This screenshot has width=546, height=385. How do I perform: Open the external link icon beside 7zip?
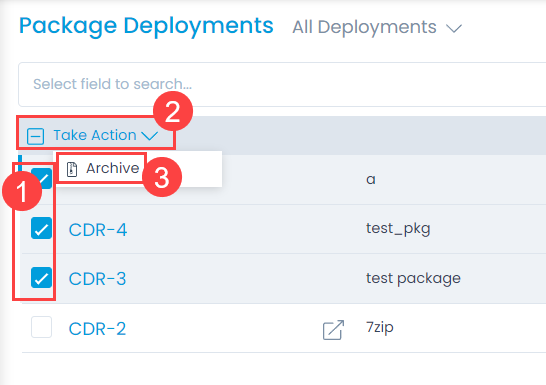coord(333,330)
